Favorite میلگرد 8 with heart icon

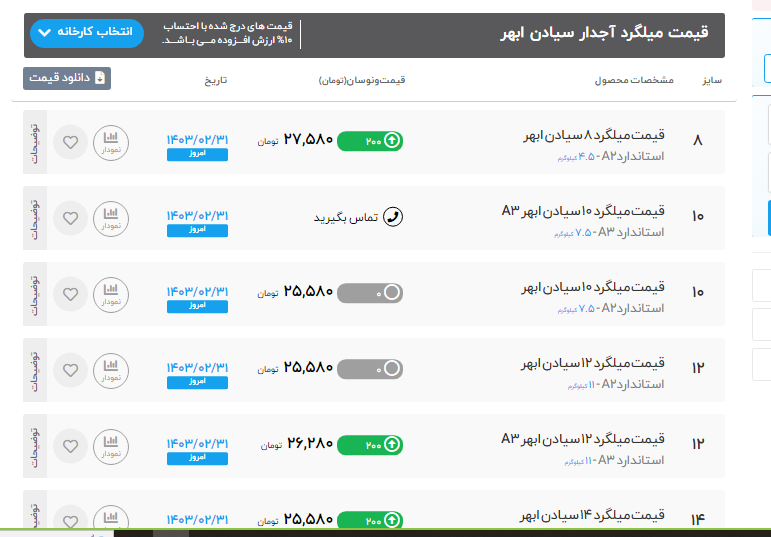click(70, 143)
